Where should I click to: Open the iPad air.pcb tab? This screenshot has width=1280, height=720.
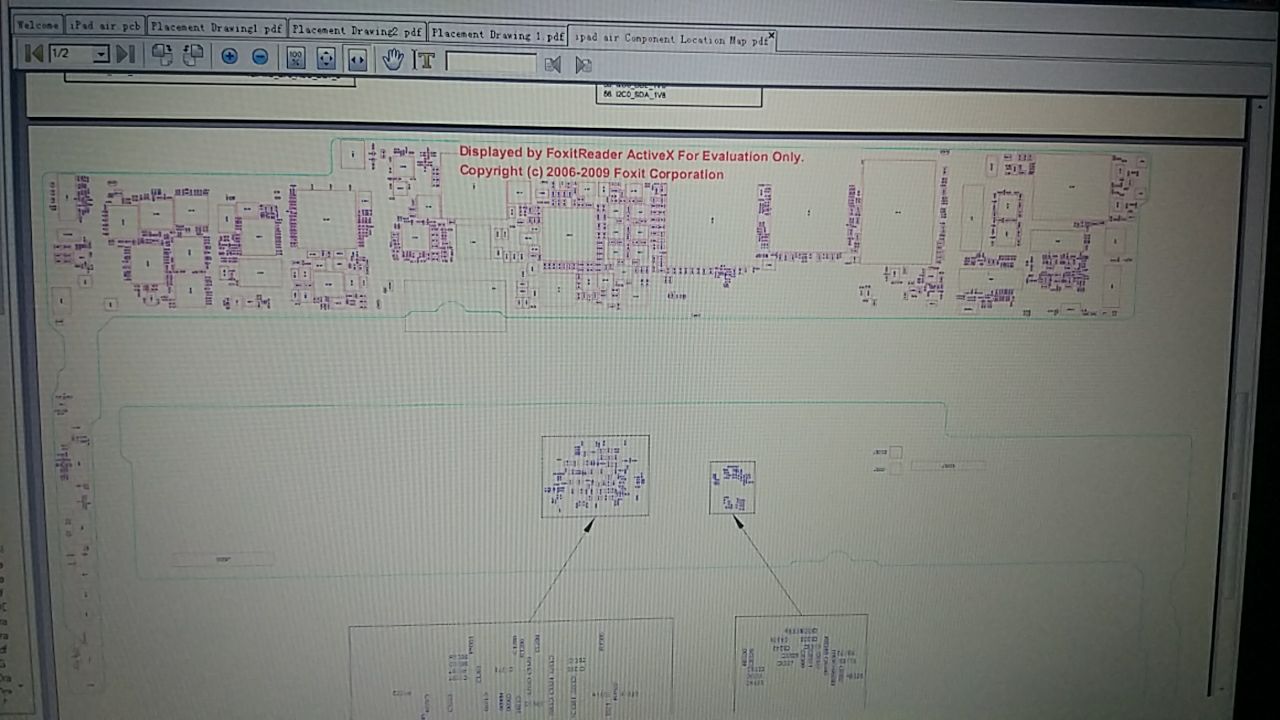pyautogui.click(x=105, y=26)
